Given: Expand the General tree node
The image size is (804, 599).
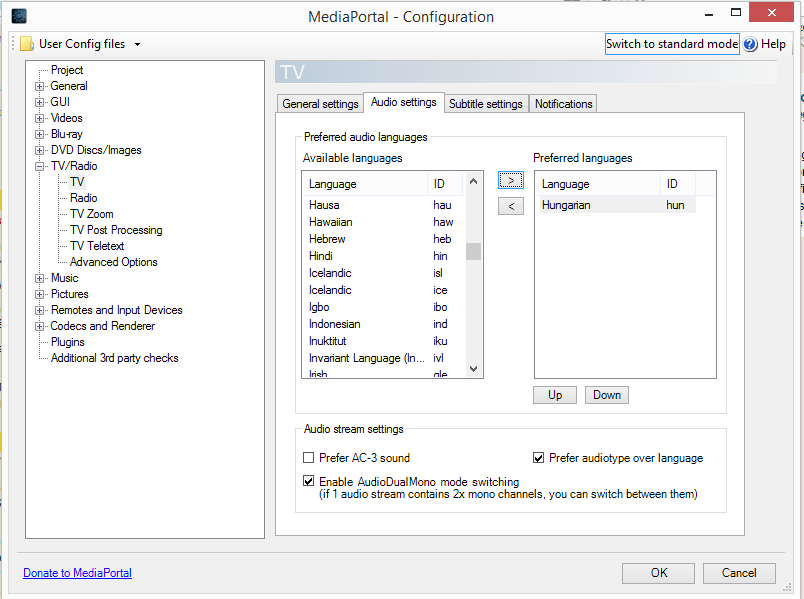Looking at the screenshot, I should point(39,86).
